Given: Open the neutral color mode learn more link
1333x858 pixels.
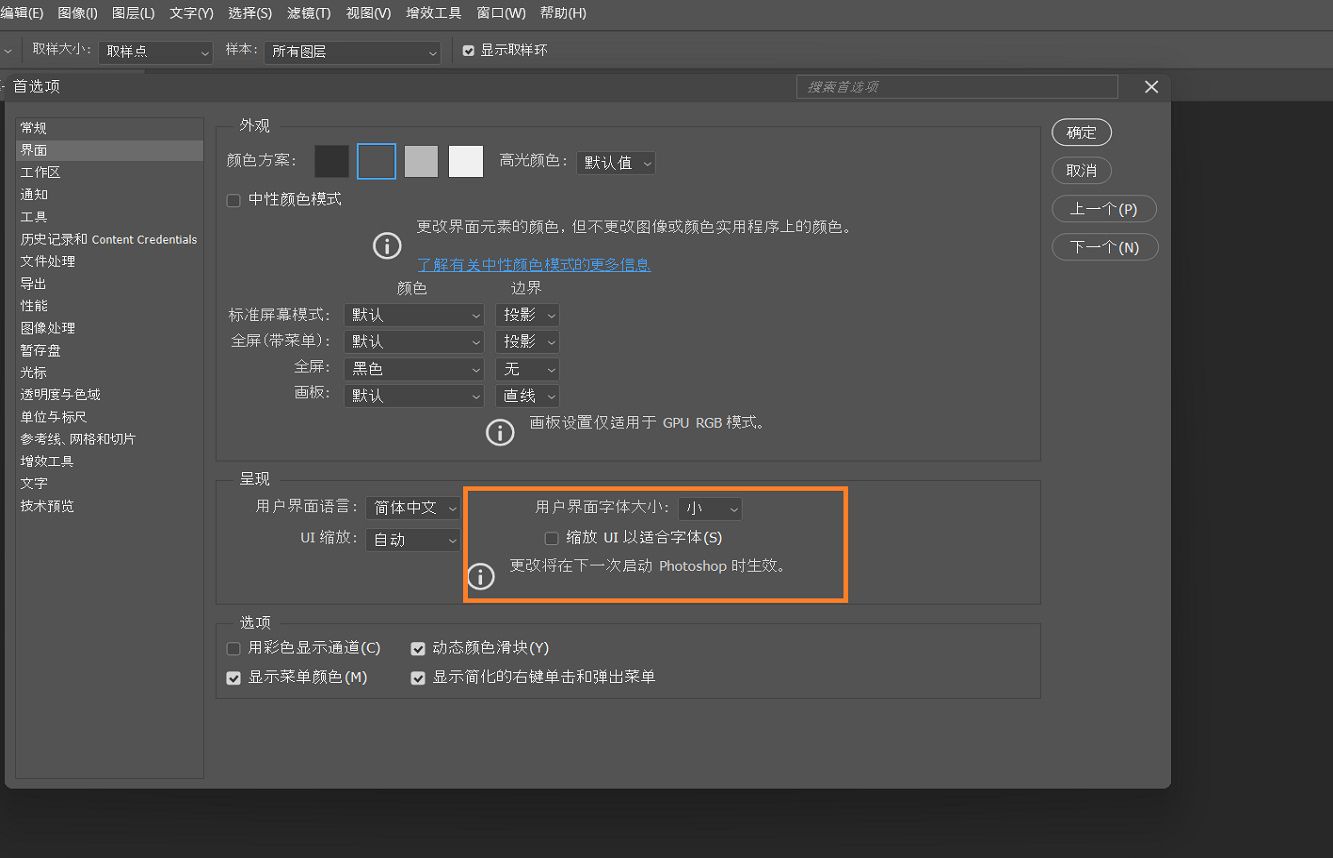Looking at the screenshot, I should 534,264.
